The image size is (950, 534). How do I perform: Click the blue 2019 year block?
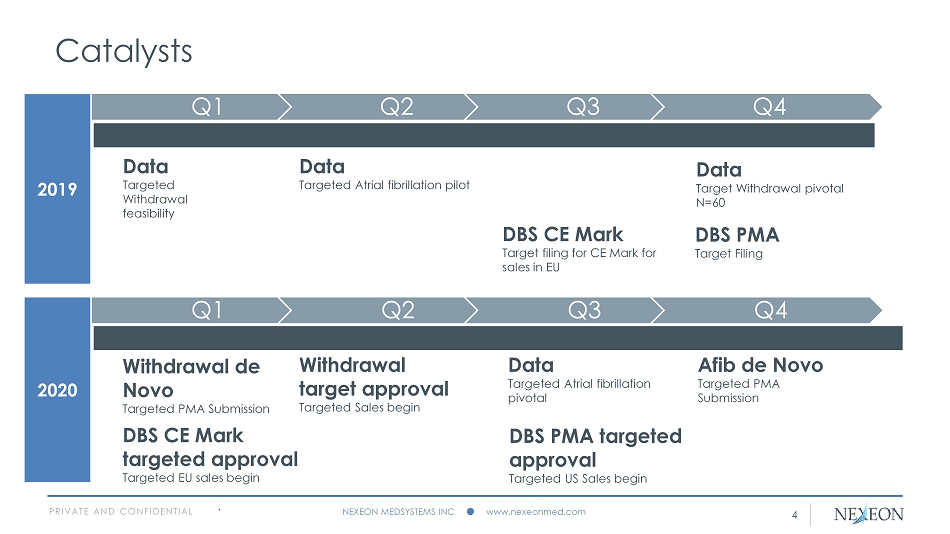pos(57,189)
